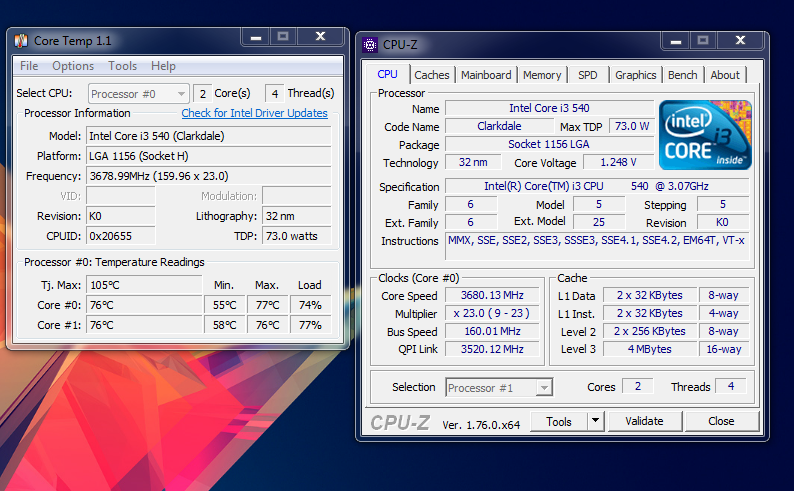Click the Core Temp app icon in title bar
Viewport: 794px width, 491px height.
[21, 40]
